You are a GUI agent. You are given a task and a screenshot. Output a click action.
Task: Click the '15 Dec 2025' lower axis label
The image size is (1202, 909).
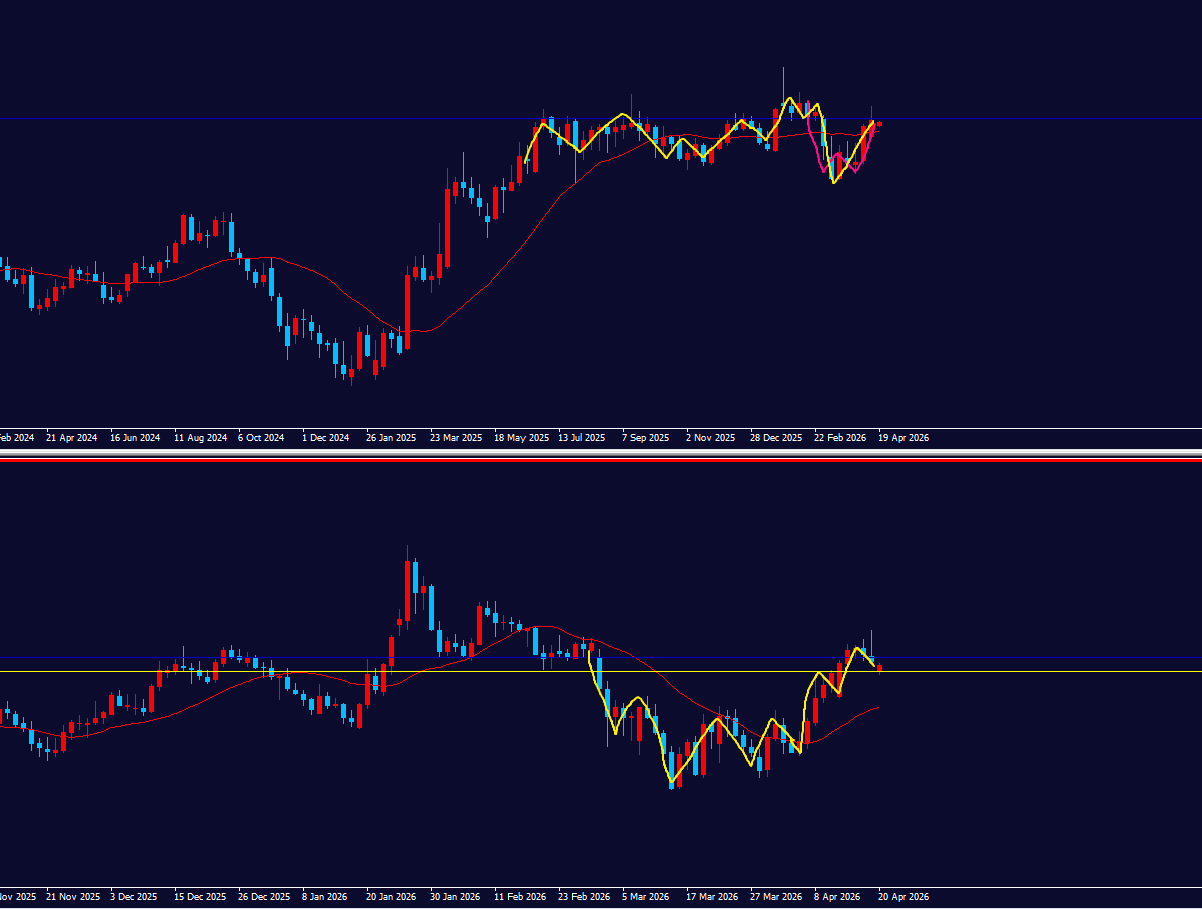click(199, 897)
